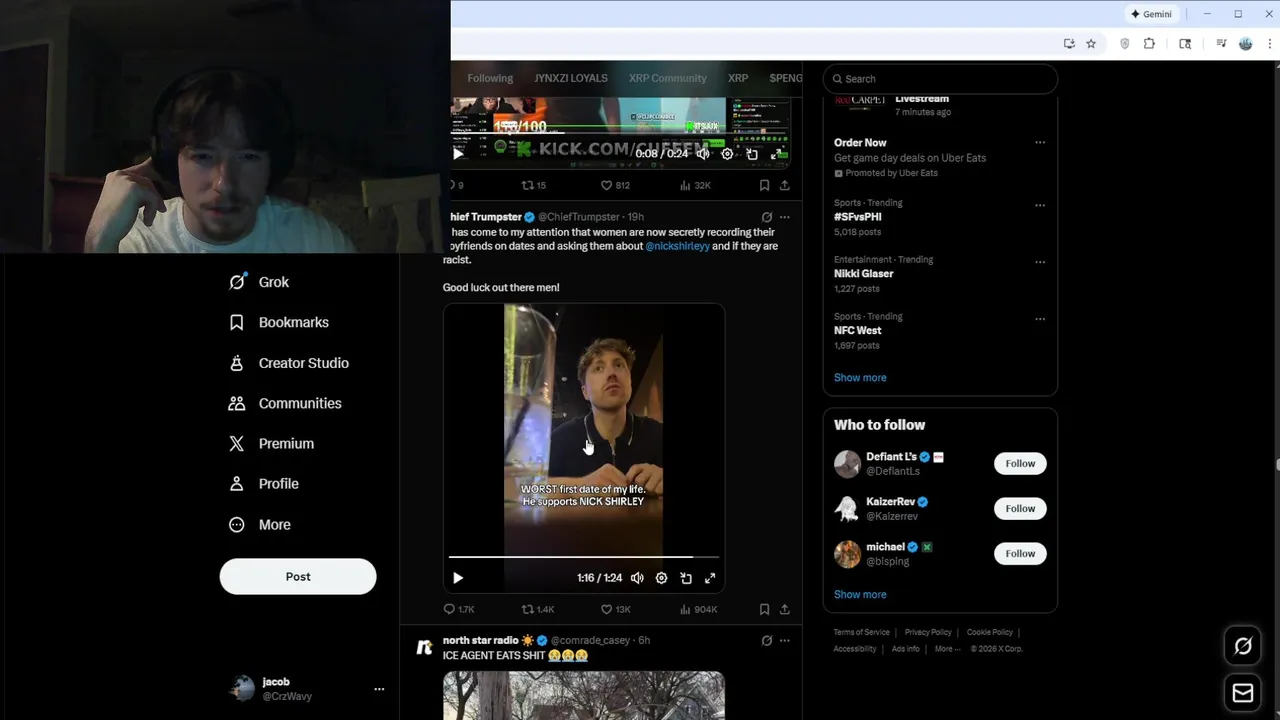The height and width of the screenshot is (720, 1280).
Task: Open Grok icon on north star radio post
Action: pos(767,640)
